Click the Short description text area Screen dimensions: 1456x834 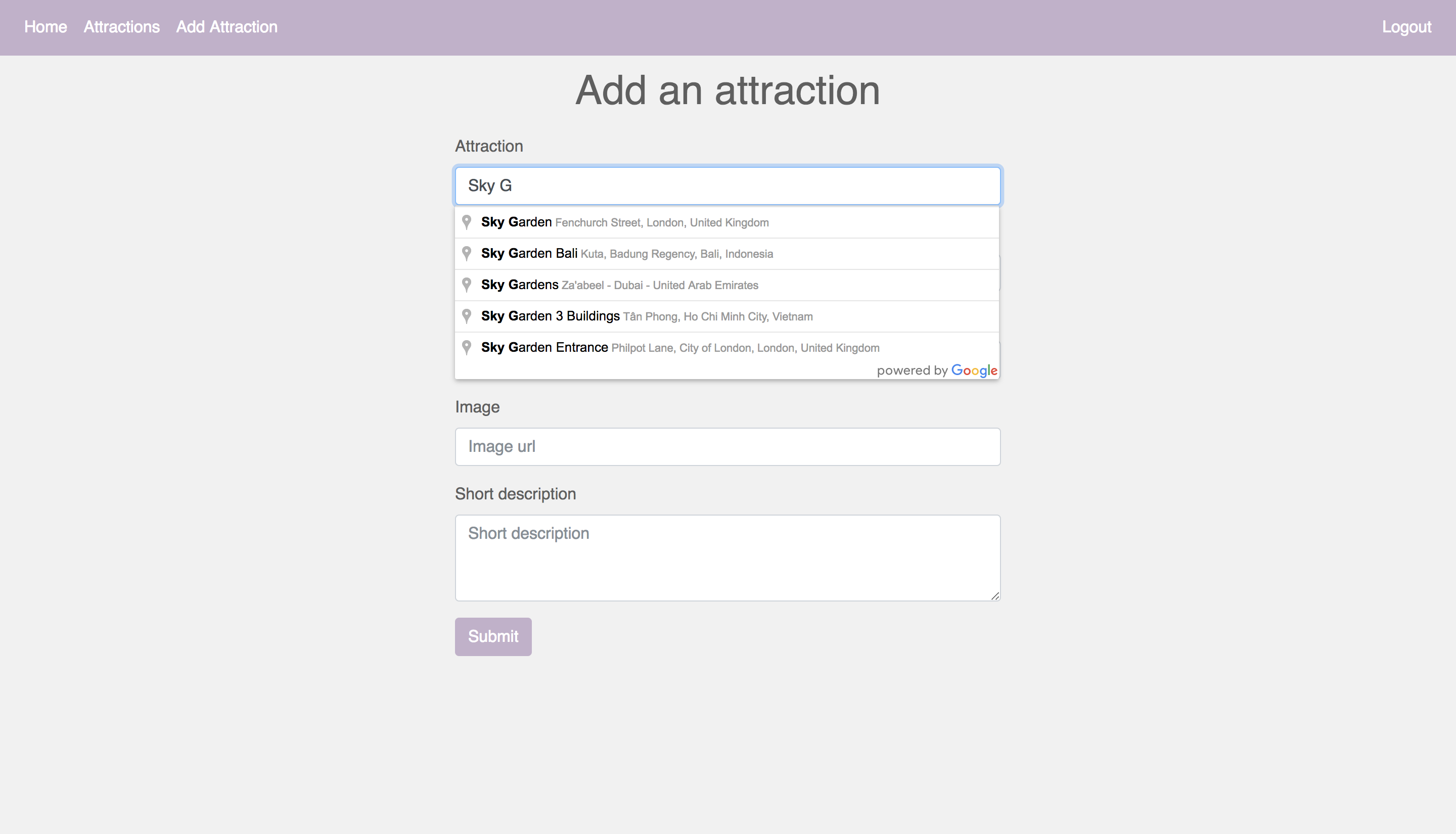[x=727, y=558]
